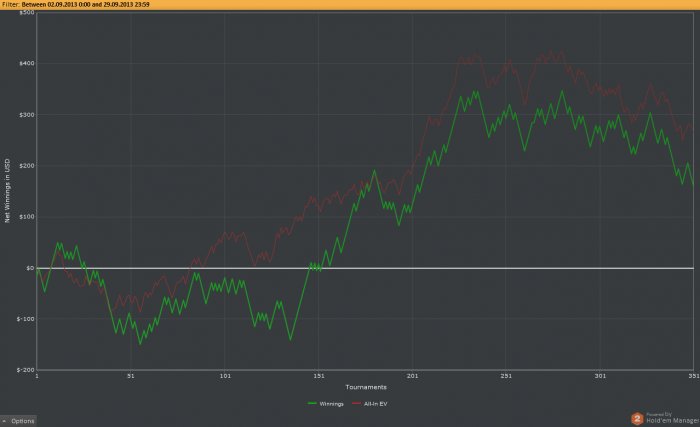Image resolution: width=700 pixels, height=427 pixels.
Task: Click the 101 x-axis tick label
Action: 225,376
